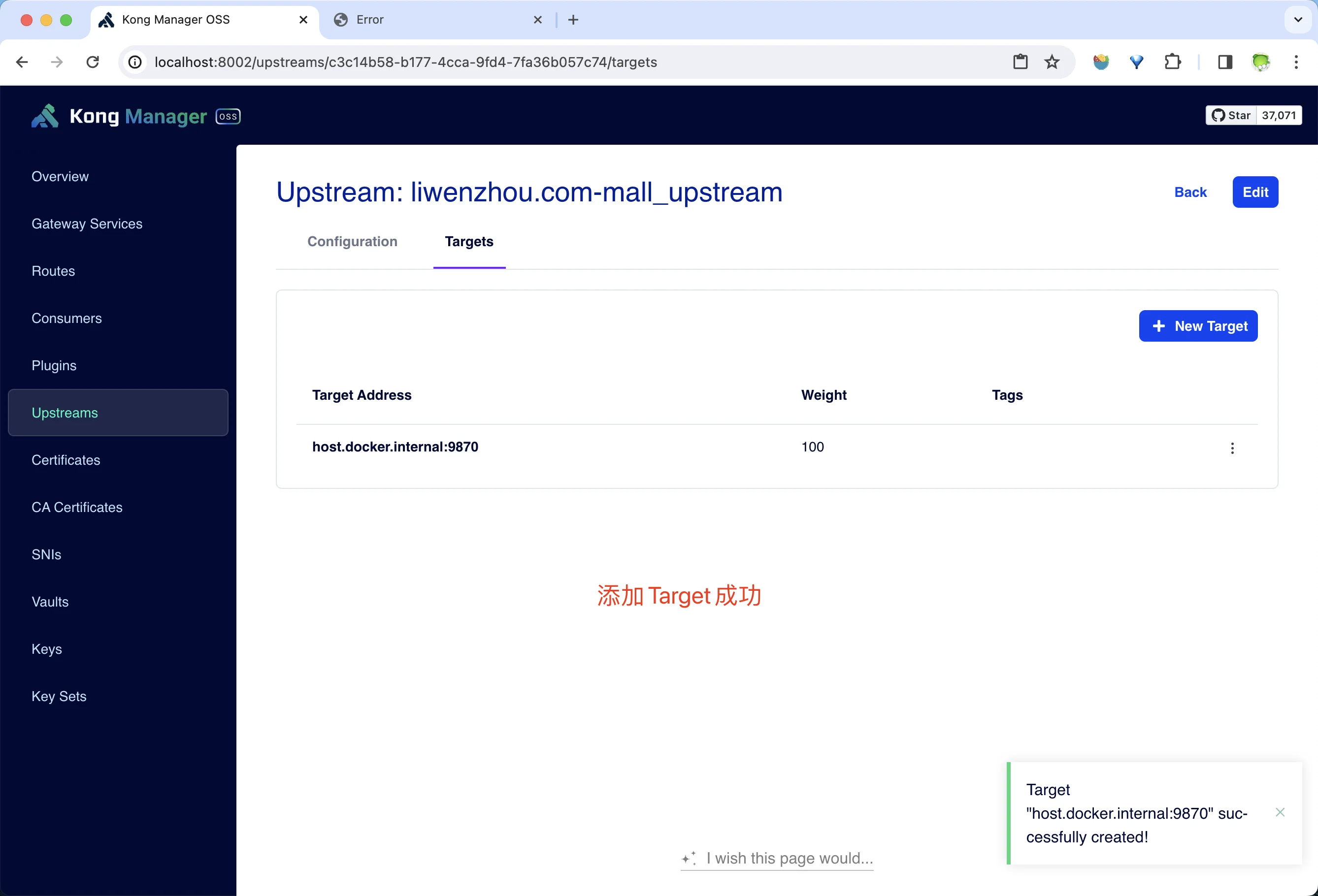Screen dimensions: 1318x896
Task: Open the Chrome three-dot menu
Action: [x=1296, y=62]
